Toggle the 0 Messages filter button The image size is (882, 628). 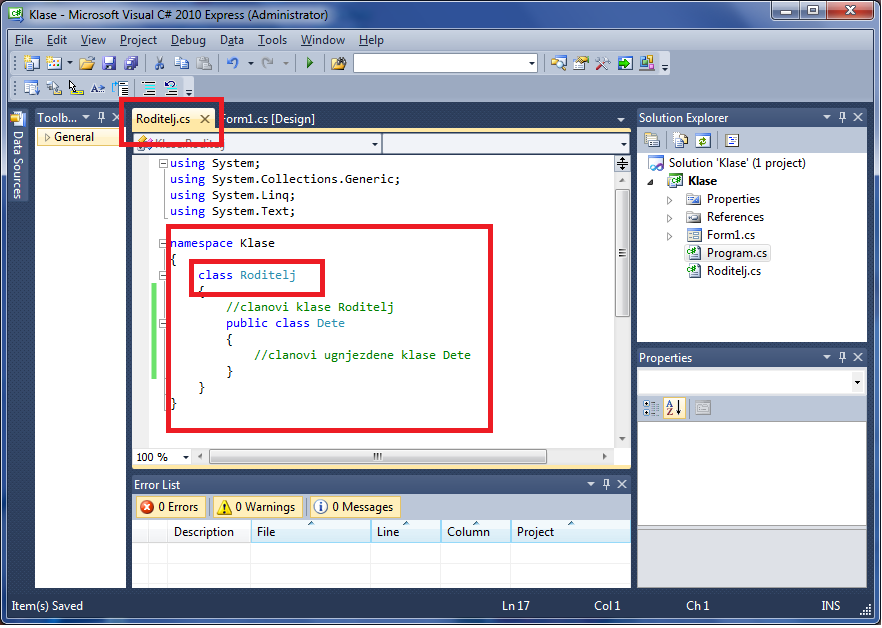point(355,507)
